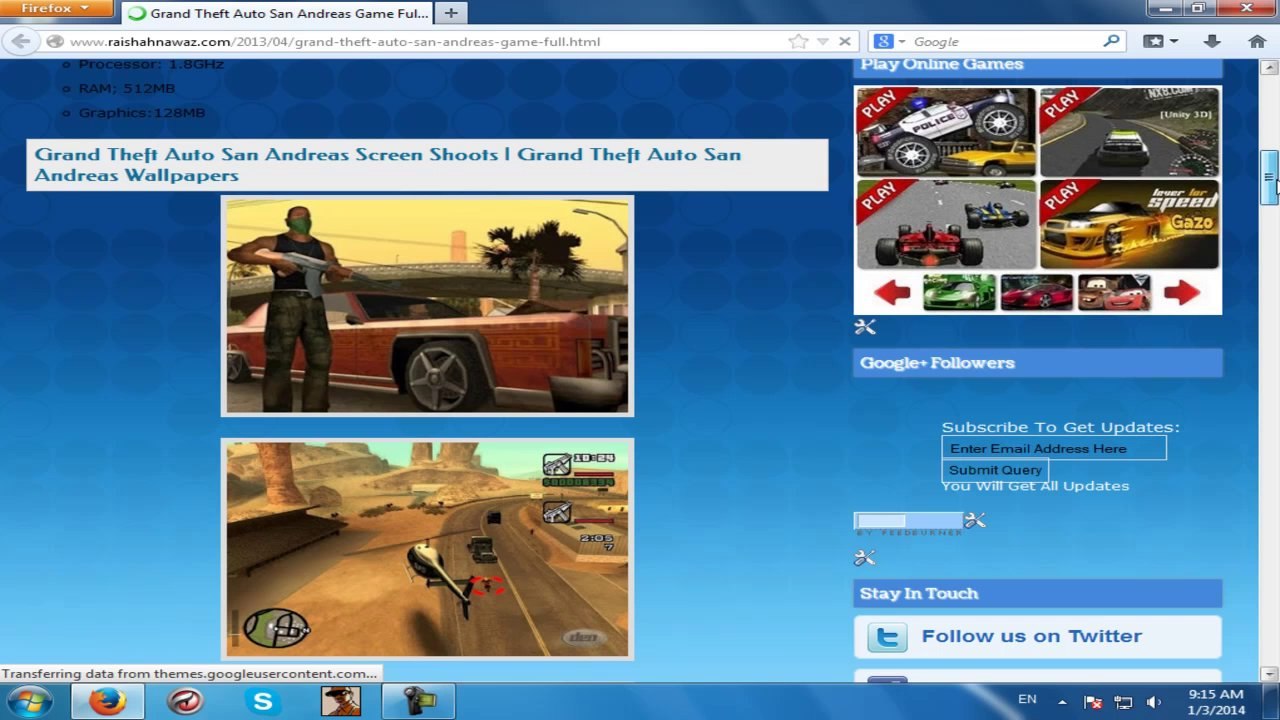1280x720 pixels.
Task: Click the 'Graphics:128MB' requirement text
Action: coord(142,112)
